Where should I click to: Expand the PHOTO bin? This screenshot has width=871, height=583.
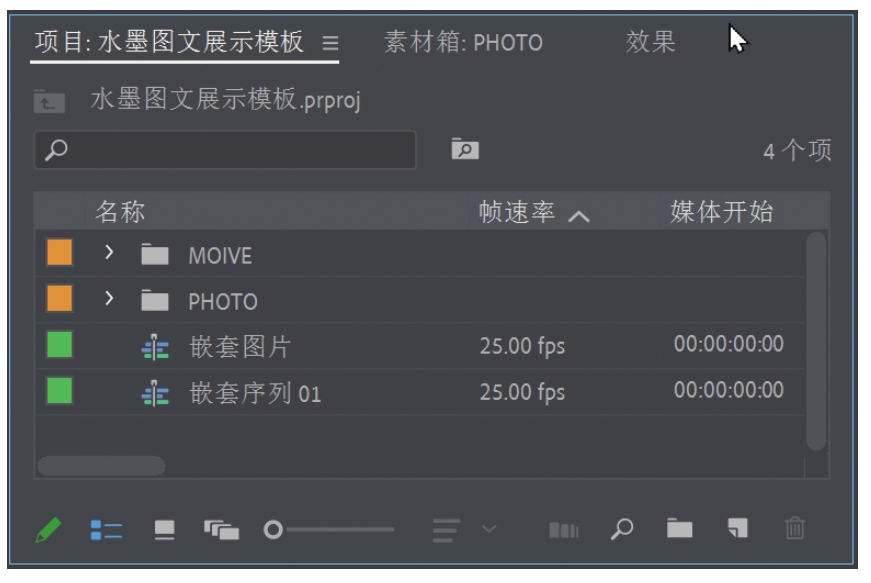click(109, 300)
